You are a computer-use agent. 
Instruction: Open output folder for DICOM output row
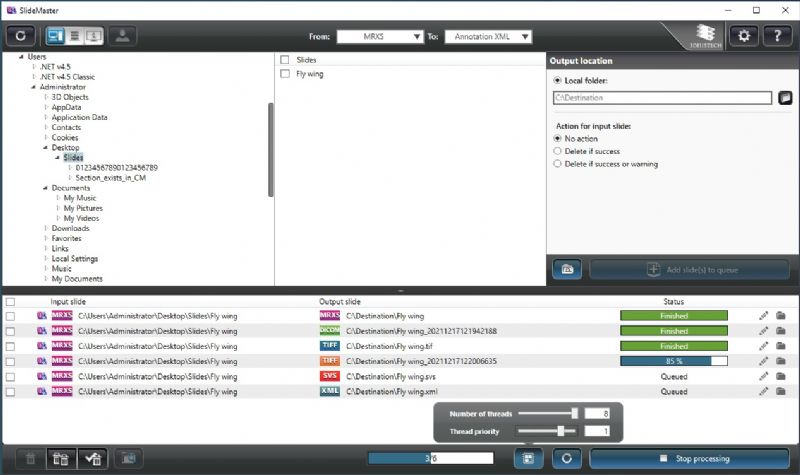point(781,331)
